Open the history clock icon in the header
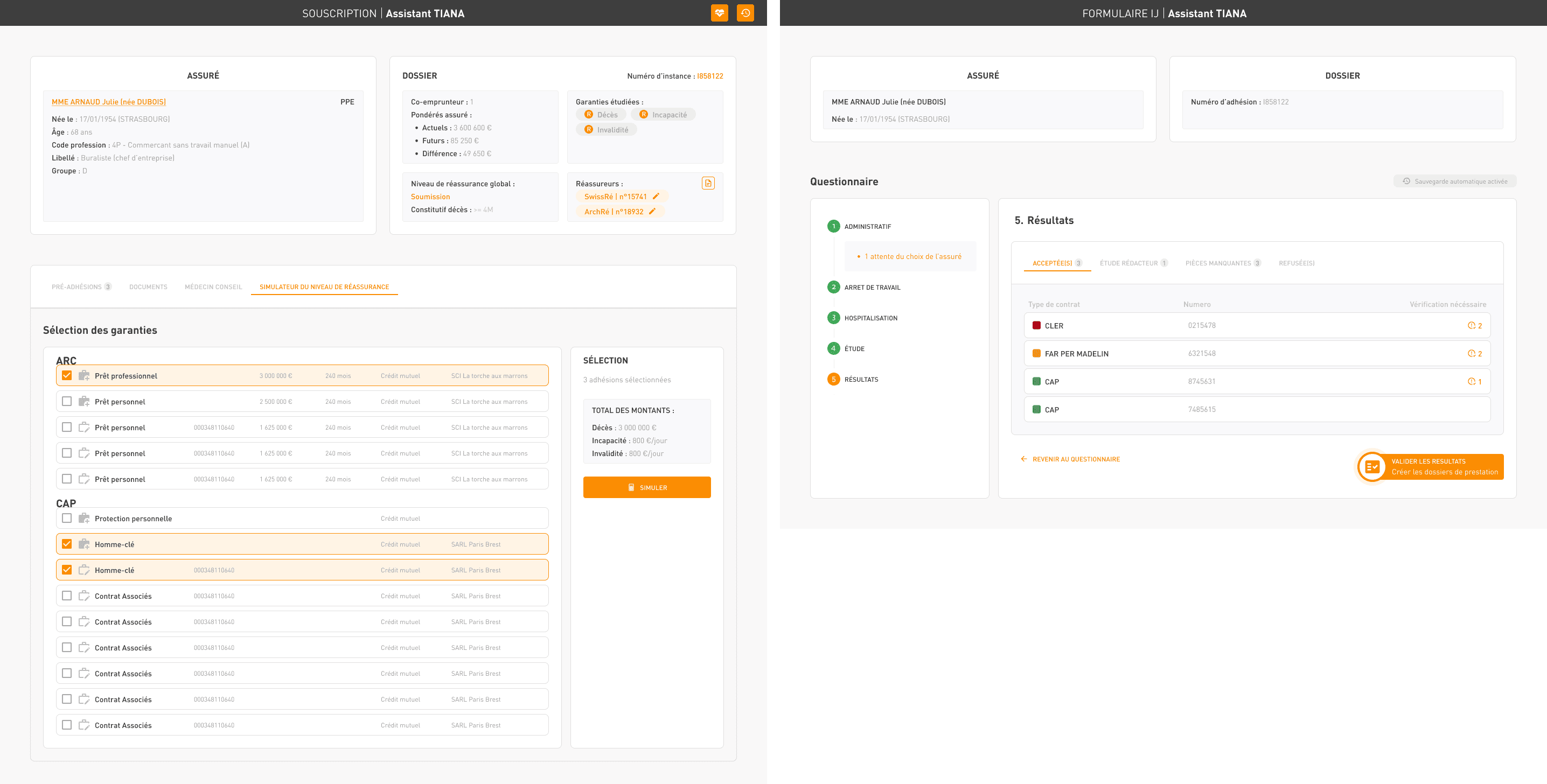The image size is (1547, 784). pyautogui.click(x=744, y=13)
